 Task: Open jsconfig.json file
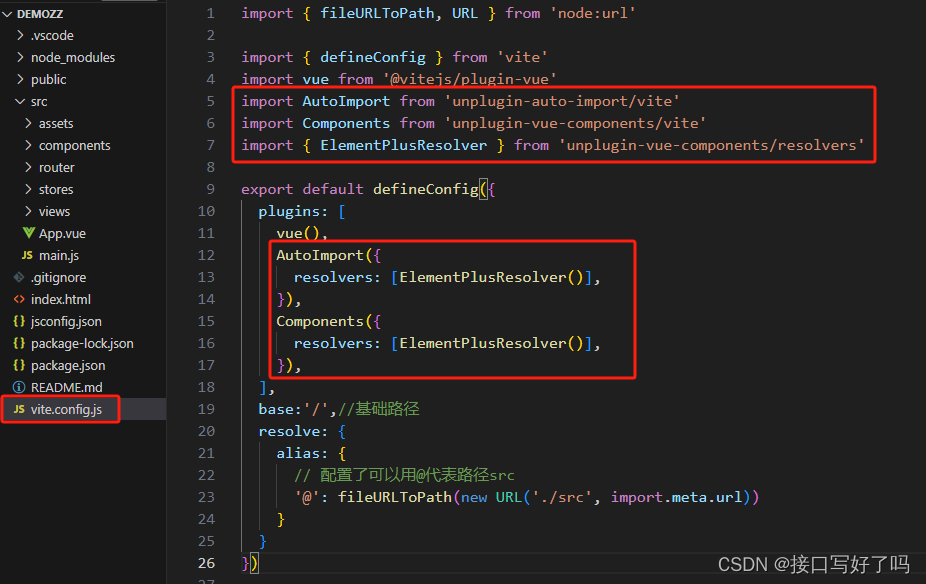[66, 322]
